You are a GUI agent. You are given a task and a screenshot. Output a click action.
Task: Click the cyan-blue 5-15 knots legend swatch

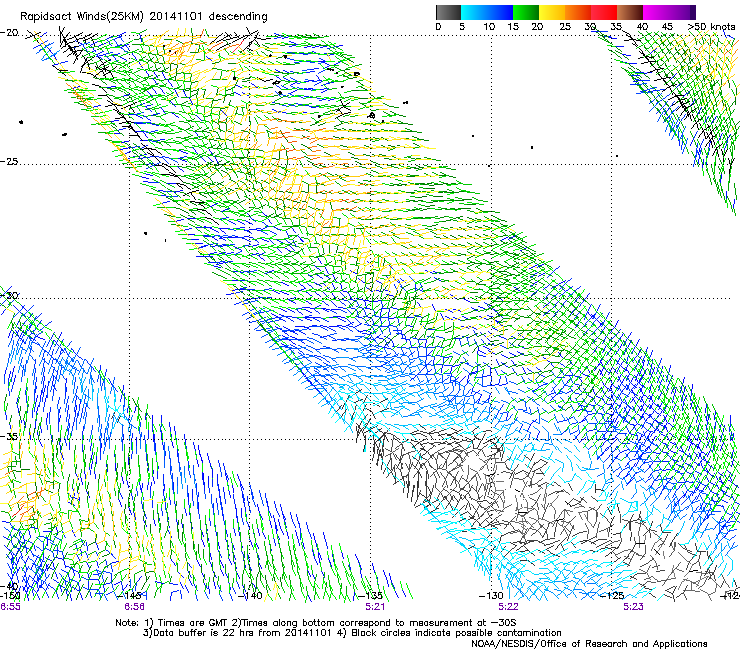tap(487, 12)
